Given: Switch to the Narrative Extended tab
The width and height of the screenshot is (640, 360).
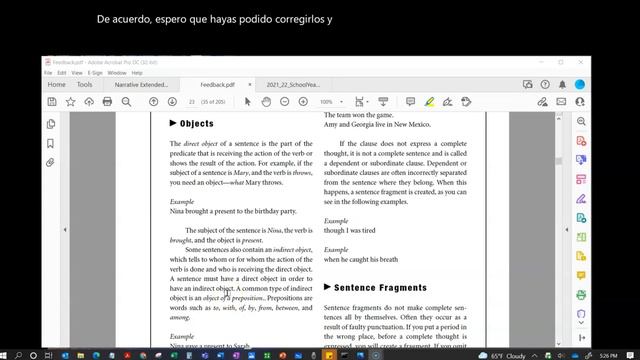Looking at the screenshot, I should tap(141, 85).
